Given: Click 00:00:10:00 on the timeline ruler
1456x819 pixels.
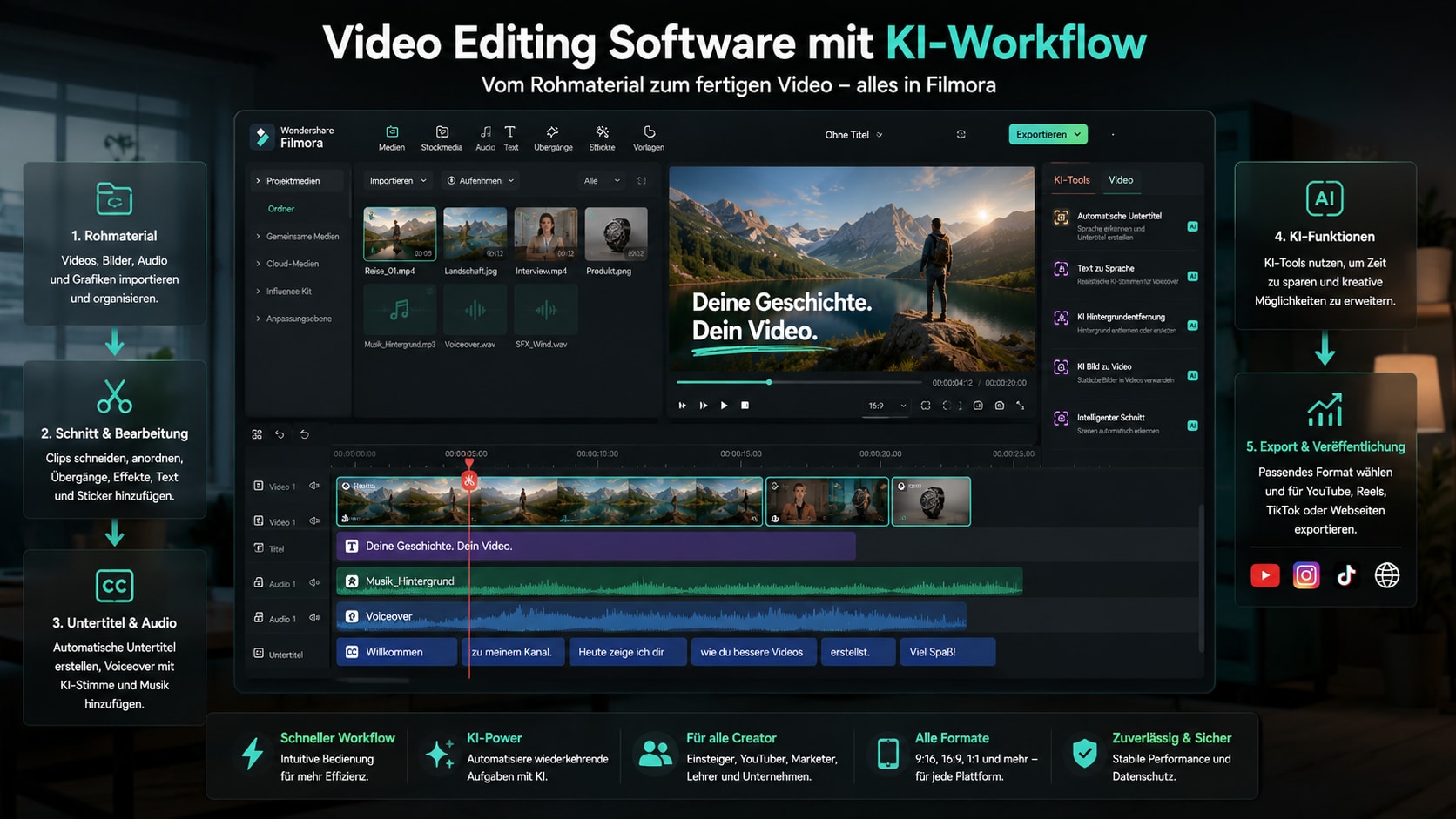Looking at the screenshot, I should coord(597,453).
